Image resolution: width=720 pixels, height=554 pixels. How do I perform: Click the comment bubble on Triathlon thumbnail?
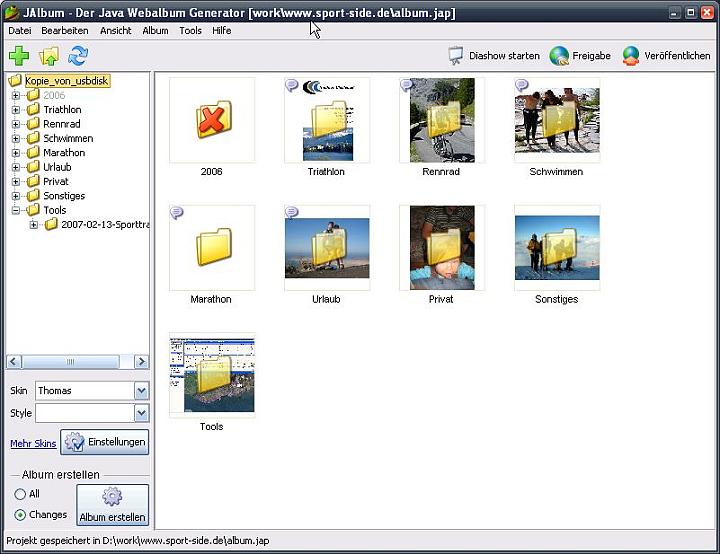(292, 85)
